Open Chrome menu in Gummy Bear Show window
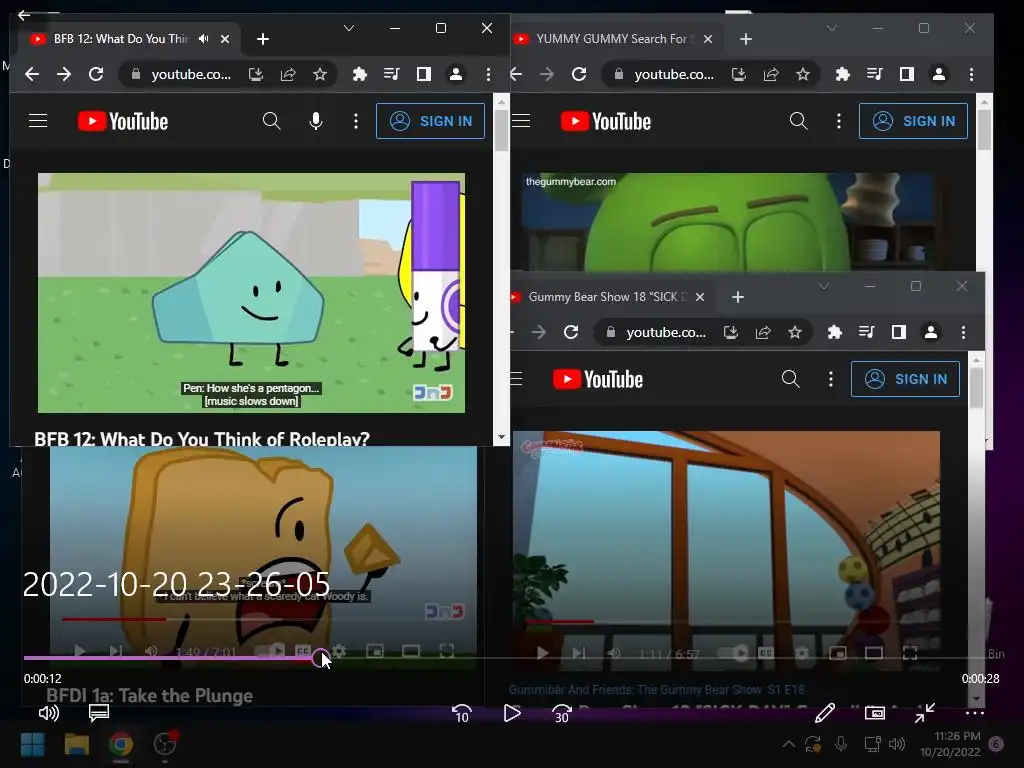1024x768 pixels. click(x=963, y=332)
